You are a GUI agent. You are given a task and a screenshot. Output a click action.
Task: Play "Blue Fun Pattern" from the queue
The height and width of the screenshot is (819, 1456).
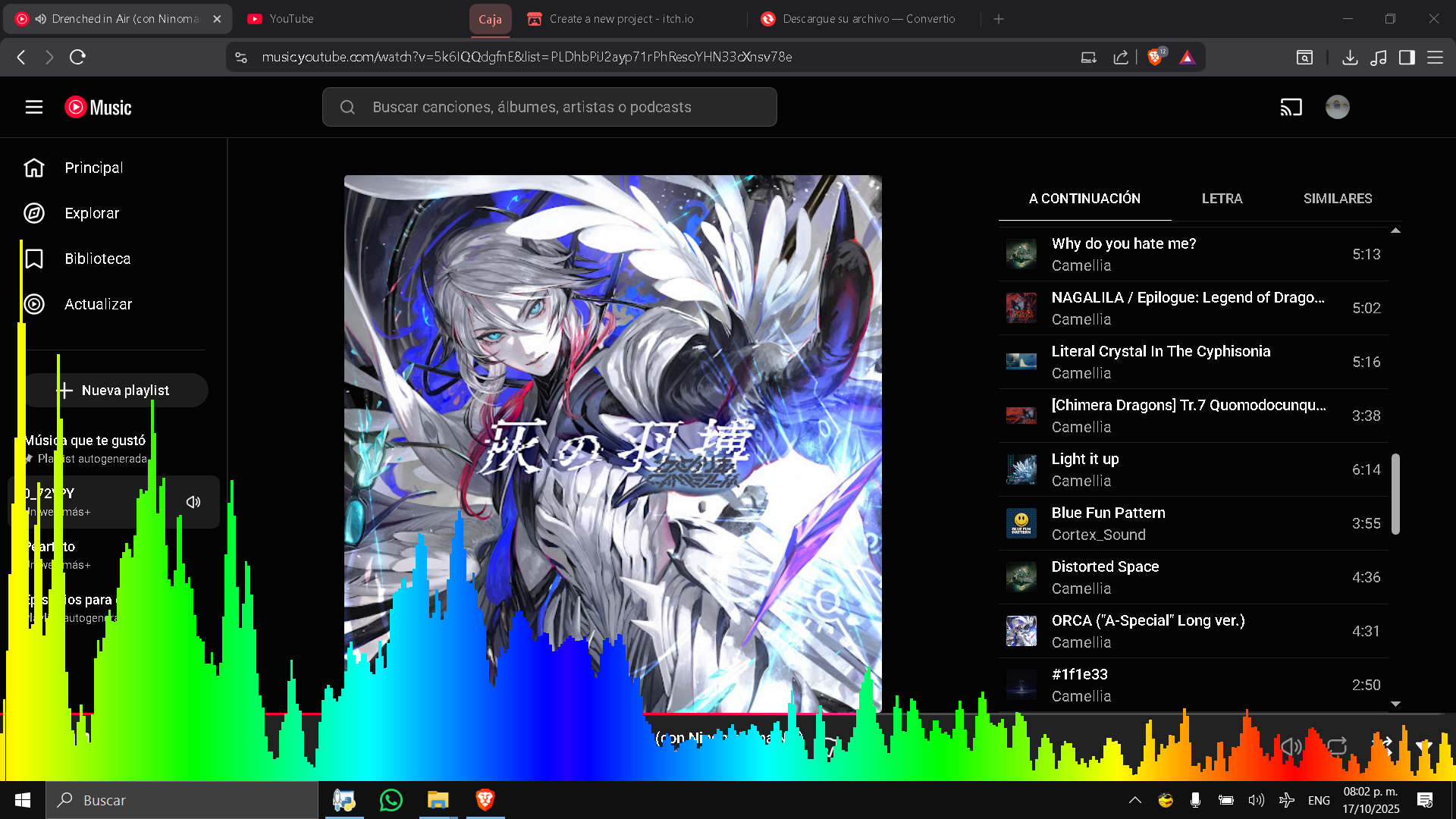point(1108,513)
